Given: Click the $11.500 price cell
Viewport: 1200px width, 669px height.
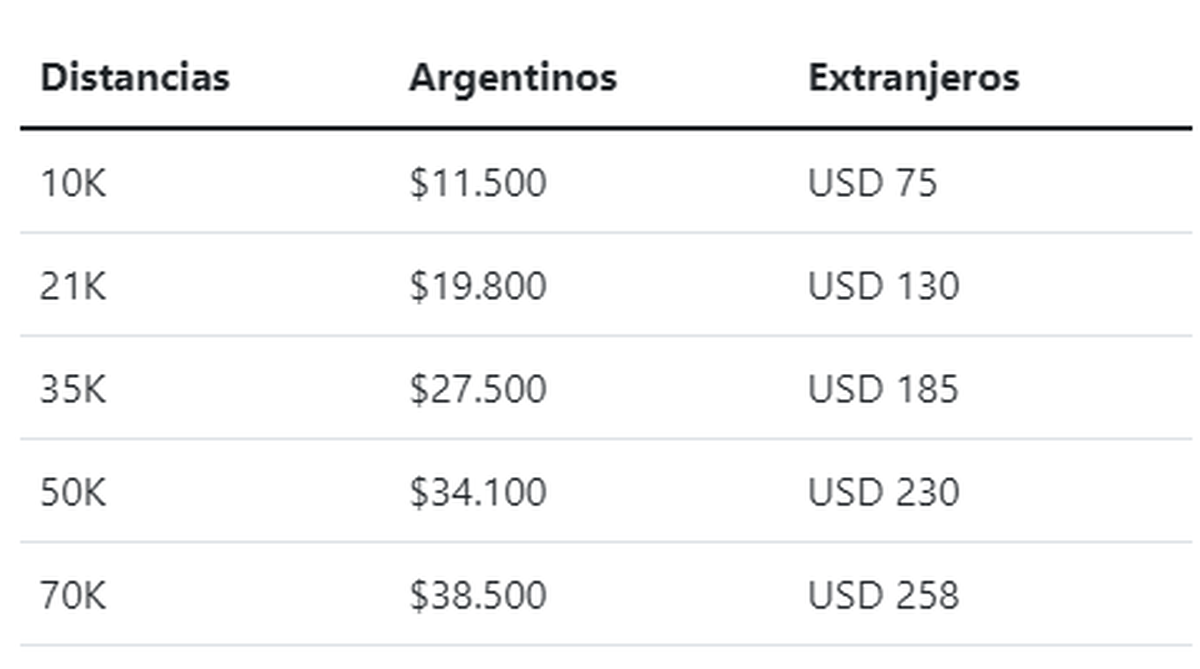Looking at the screenshot, I should pos(478,183).
